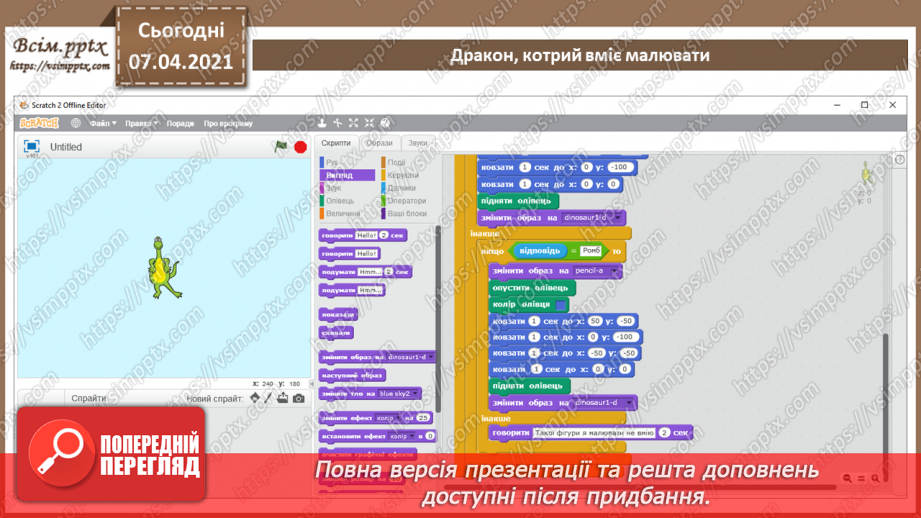Switch to the Образи tab
Image resolution: width=921 pixels, height=518 pixels.
pos(379,143)
